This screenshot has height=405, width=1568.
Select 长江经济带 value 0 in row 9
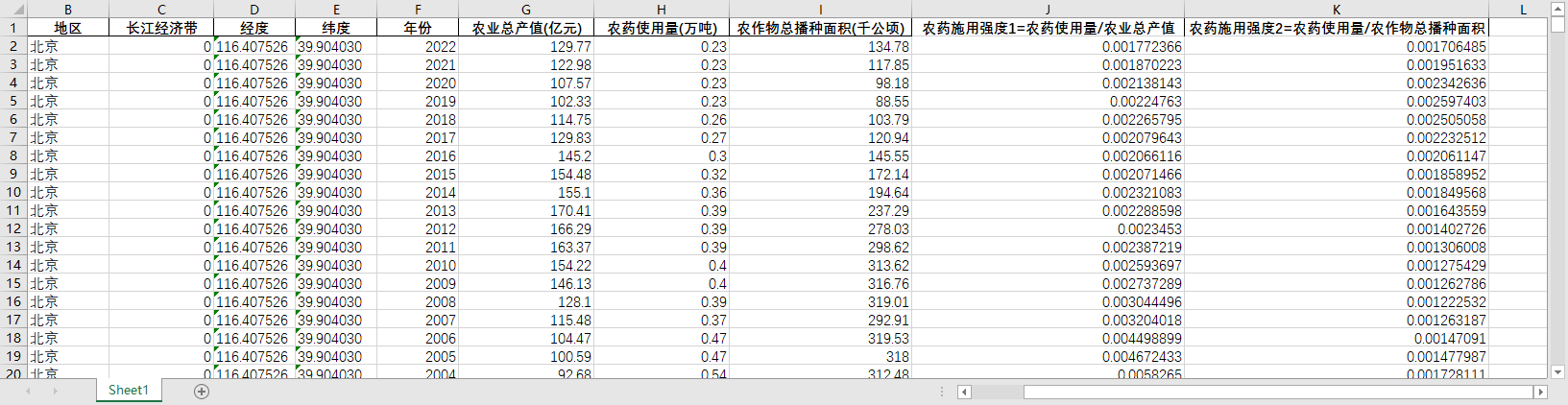161,174
